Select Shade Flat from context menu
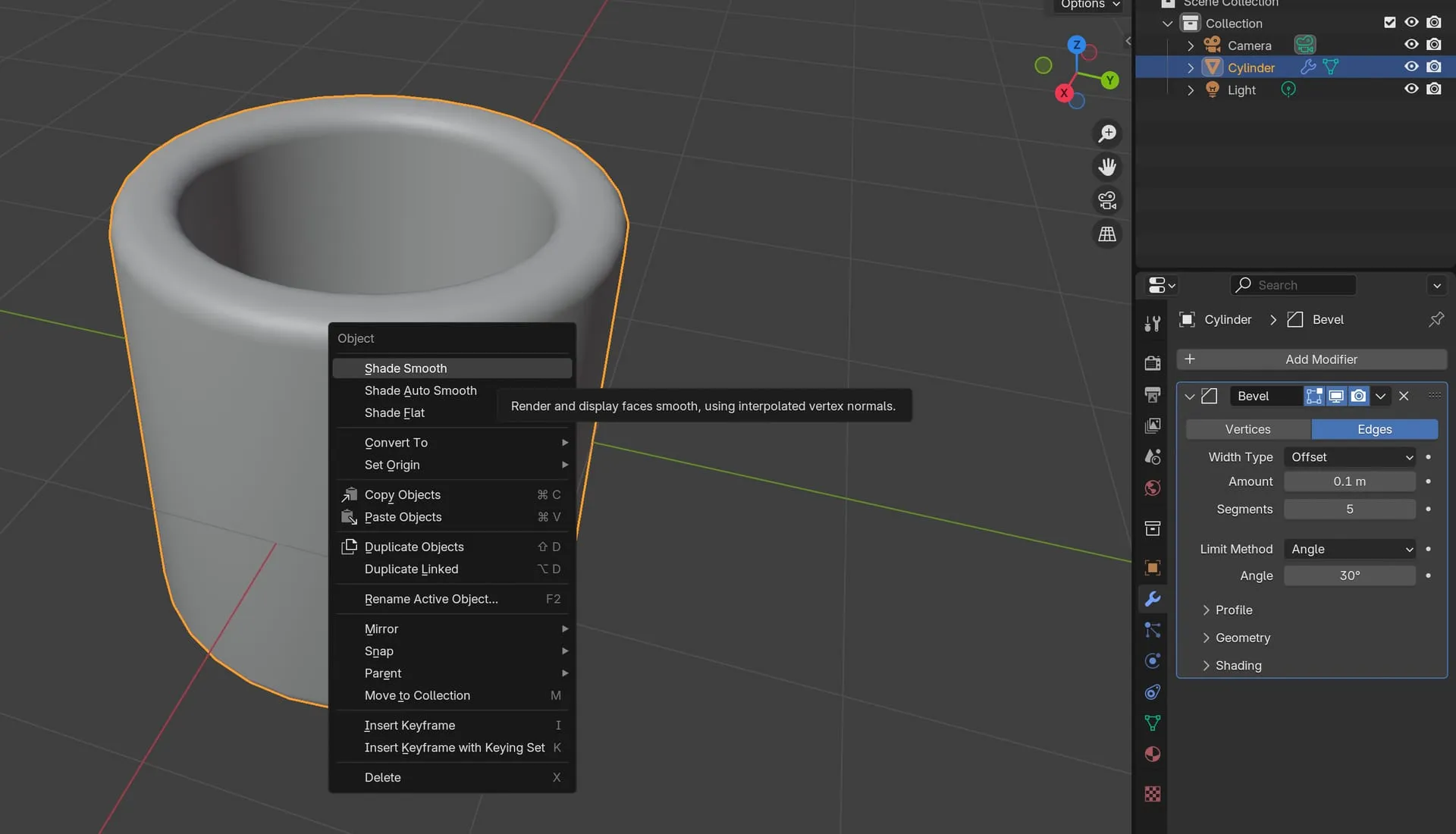The width and height of the screenshot is (1456, 834). [394, 412]
